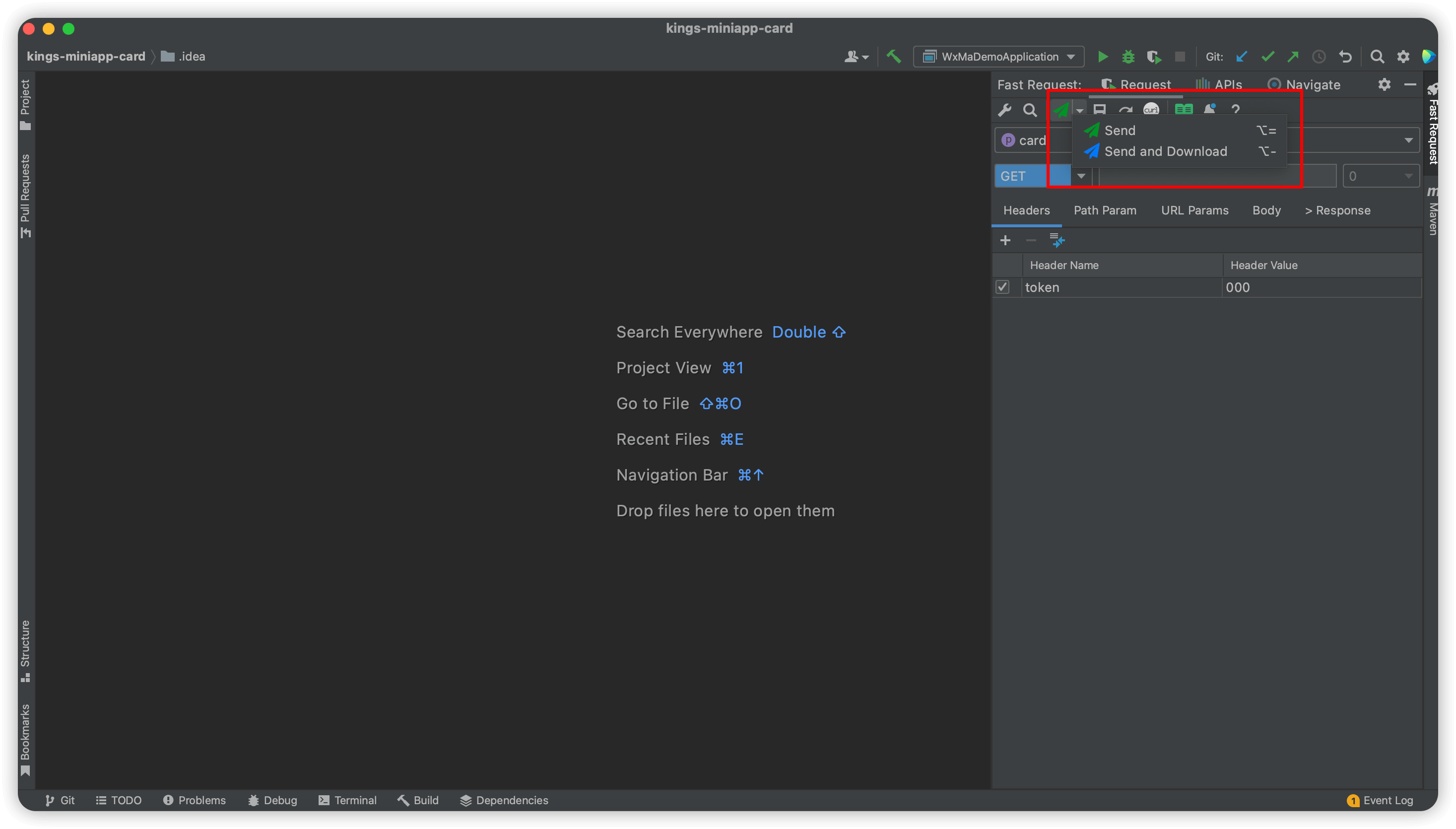Uncheck the token header checkbox

[x=1002, y=287]
